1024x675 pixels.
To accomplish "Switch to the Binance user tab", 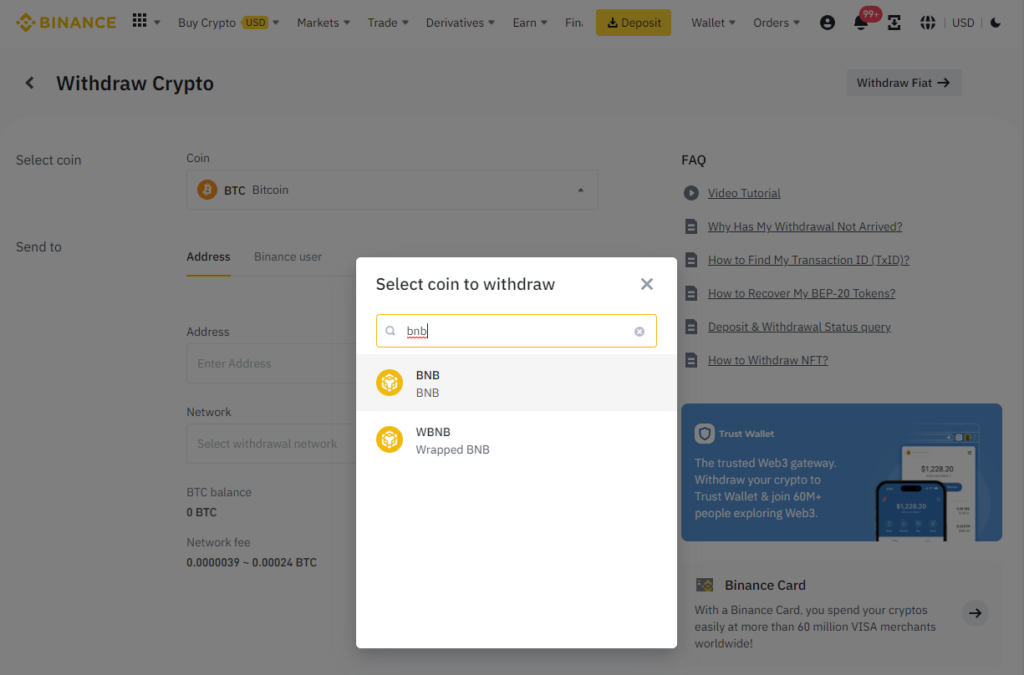I will 288,257.
